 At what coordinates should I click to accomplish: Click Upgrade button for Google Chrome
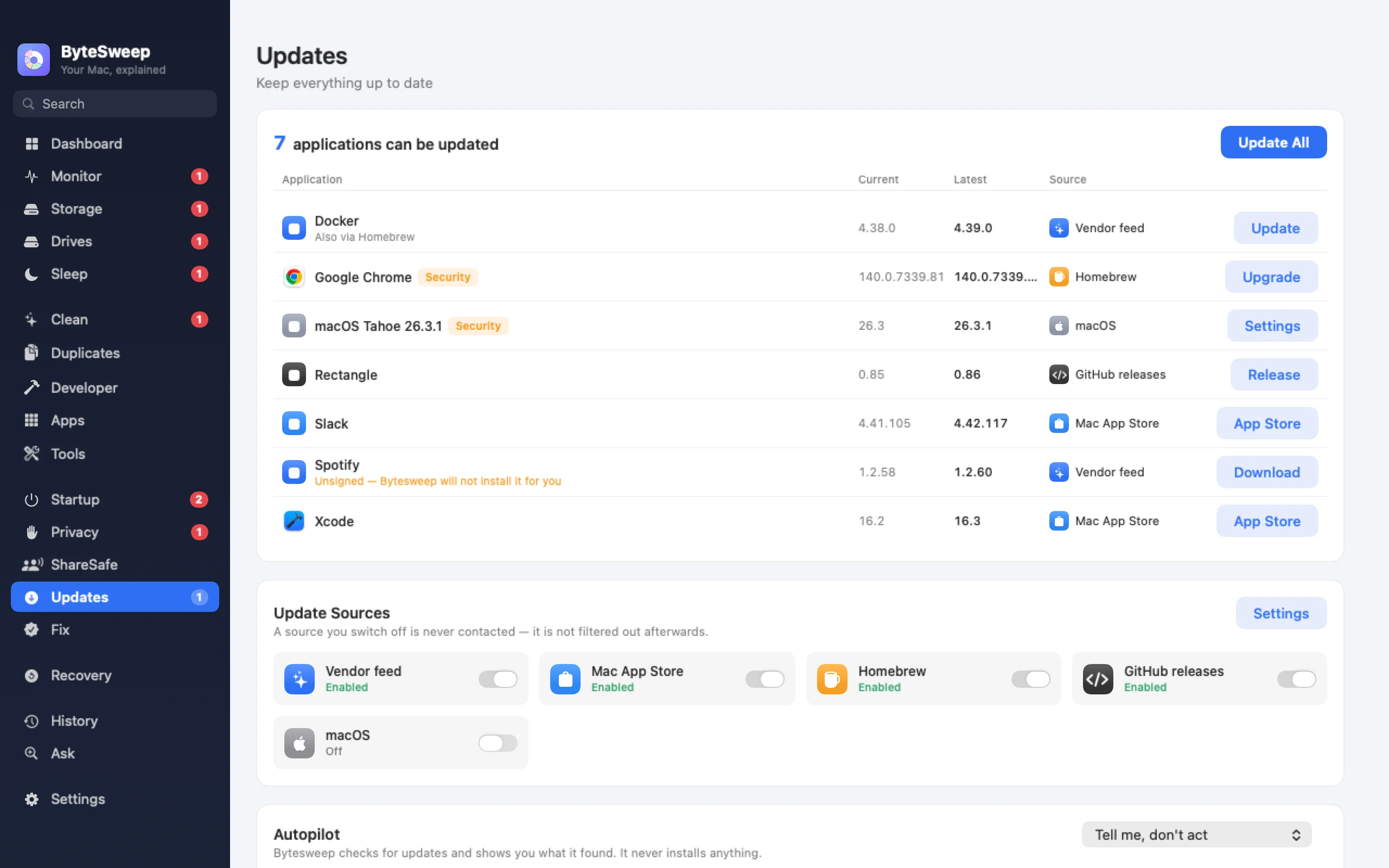[x=1271, y=277]
